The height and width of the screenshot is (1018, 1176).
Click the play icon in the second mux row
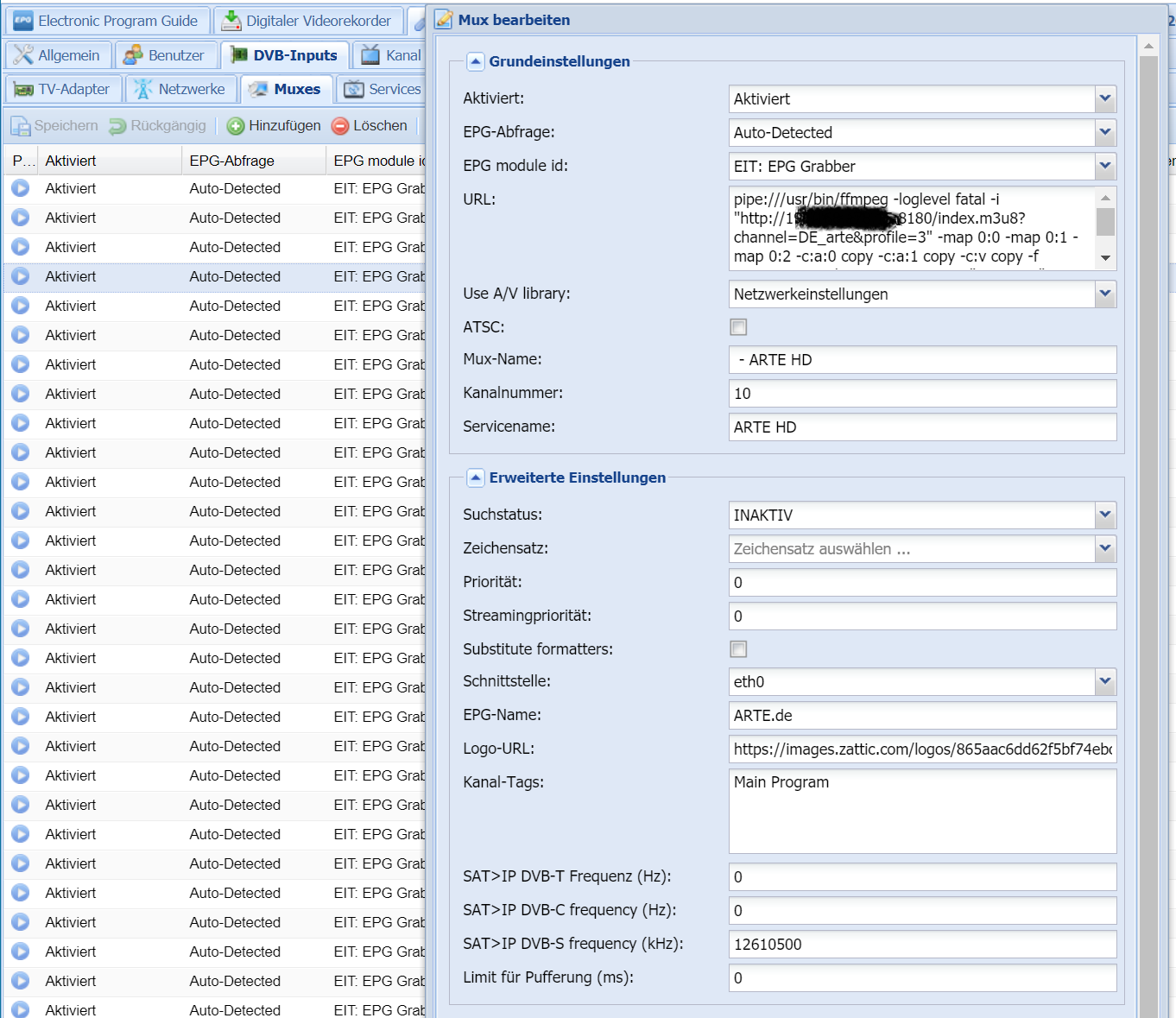pos(21,218)
